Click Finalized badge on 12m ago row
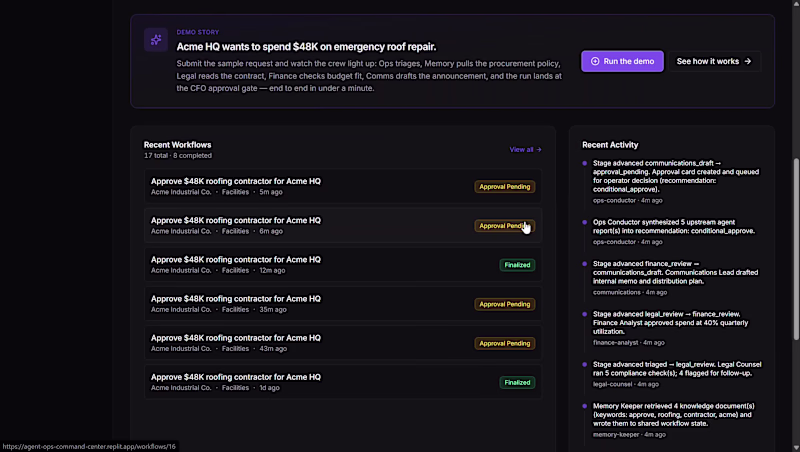The width and height of the screenshot is (800, 452). point(517,265)
